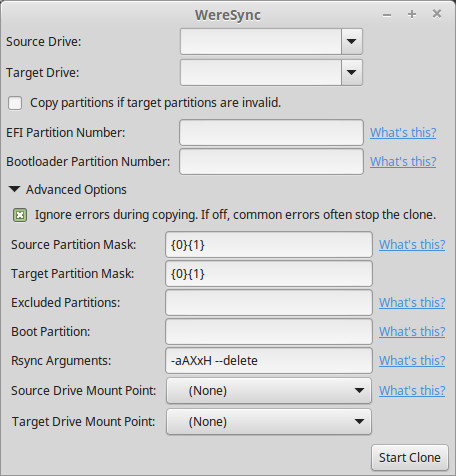This screenshot has height=476, width=456.
Task: Disable ignore errors during copying checkbox
Action: (x=20, y=215)
